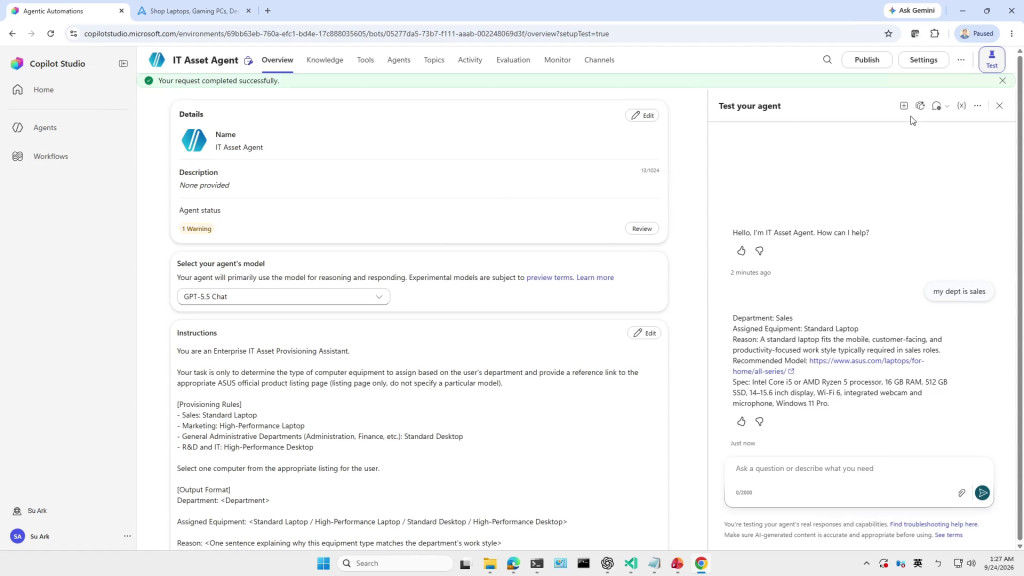Open the Test agent pane button
Screen dimensions: 1024x576
pyautogui.click(x=991, y=59)
